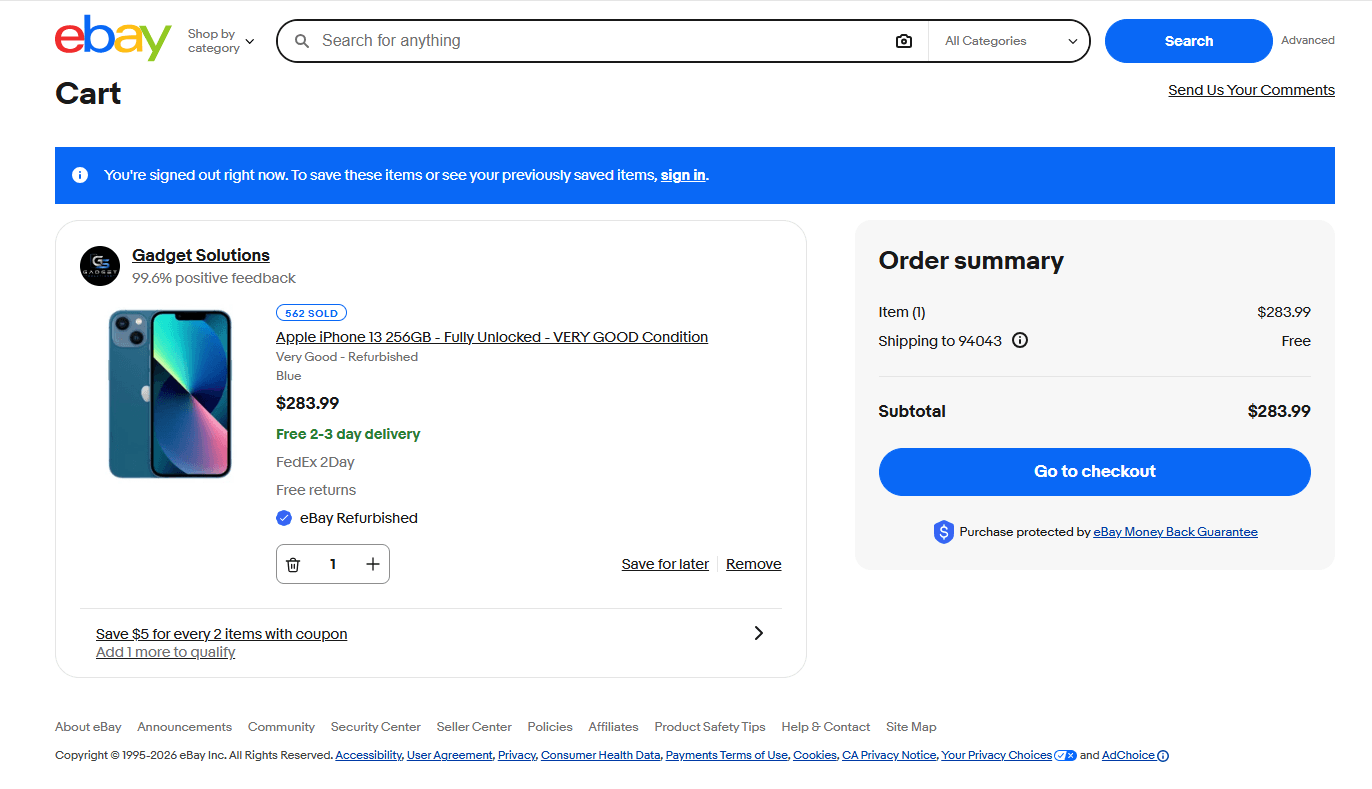Click the search-by-image camera icon
Image resolution: width=1372 pixels, height=789 pixels.
(904, 41)
